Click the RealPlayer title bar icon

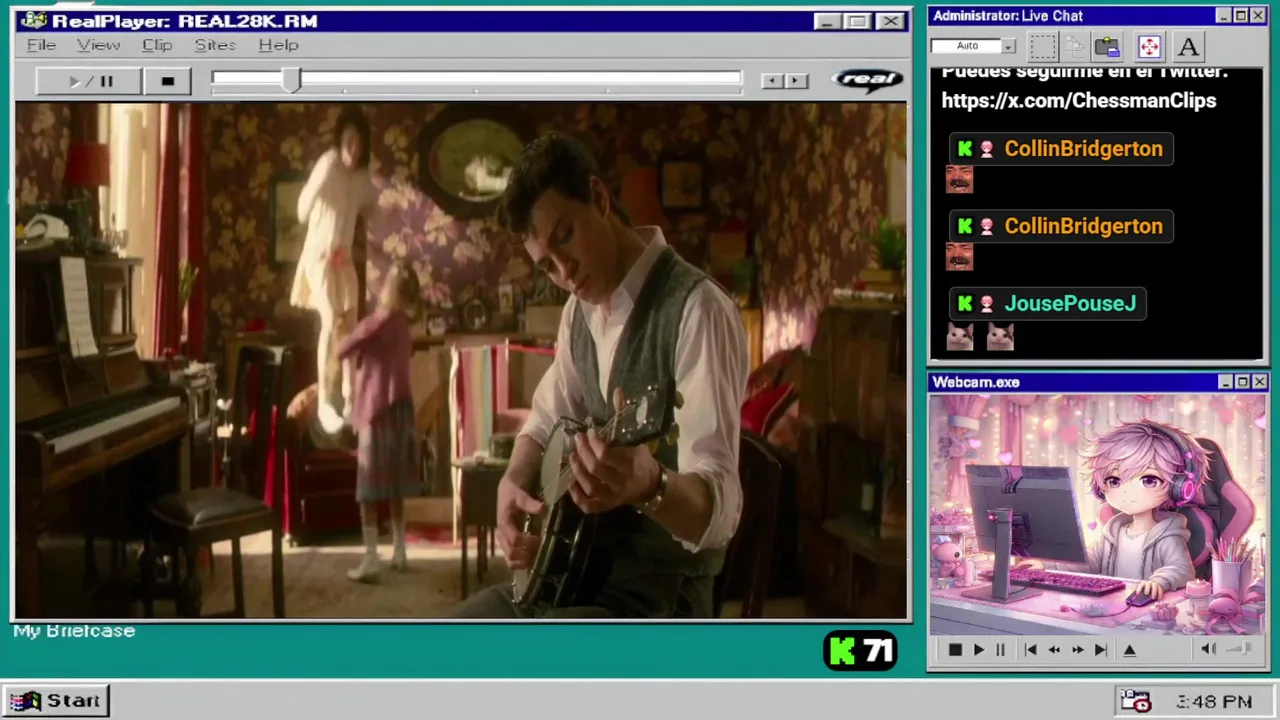[33, 21]
